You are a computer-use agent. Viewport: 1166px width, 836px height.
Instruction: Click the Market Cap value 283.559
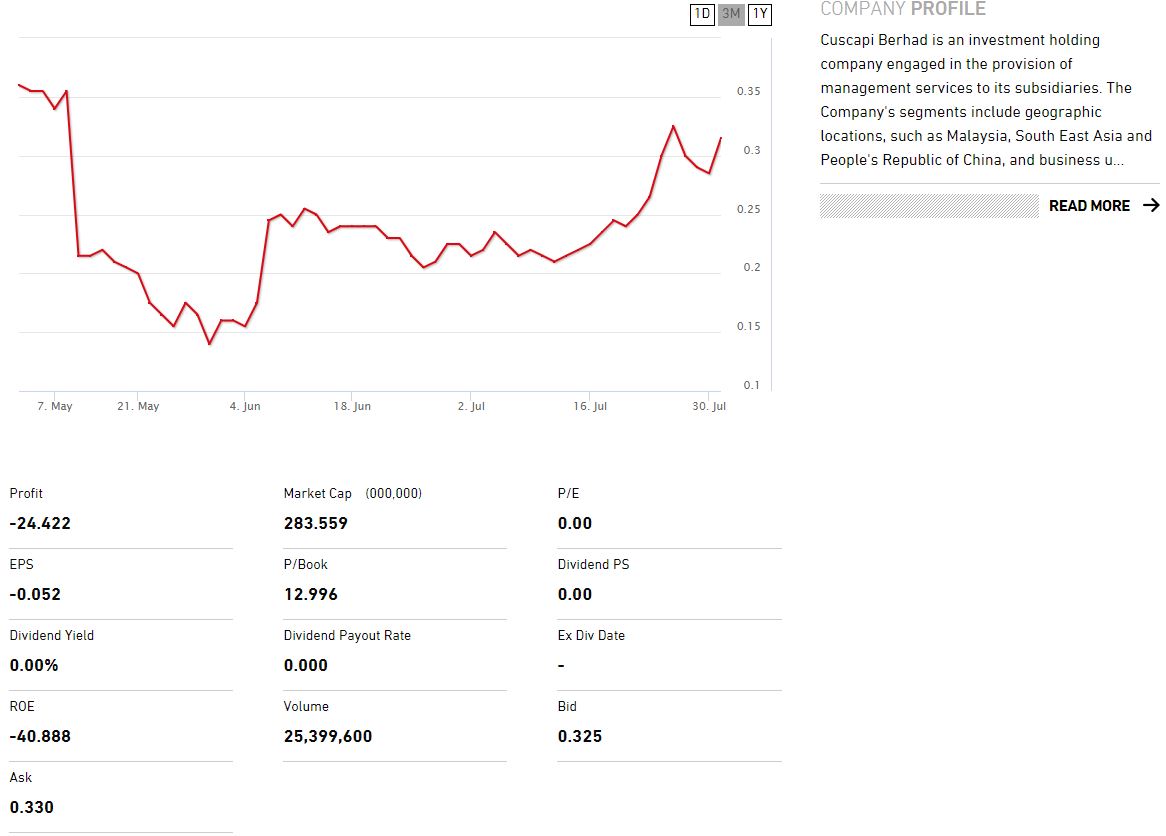click(316, 523)
